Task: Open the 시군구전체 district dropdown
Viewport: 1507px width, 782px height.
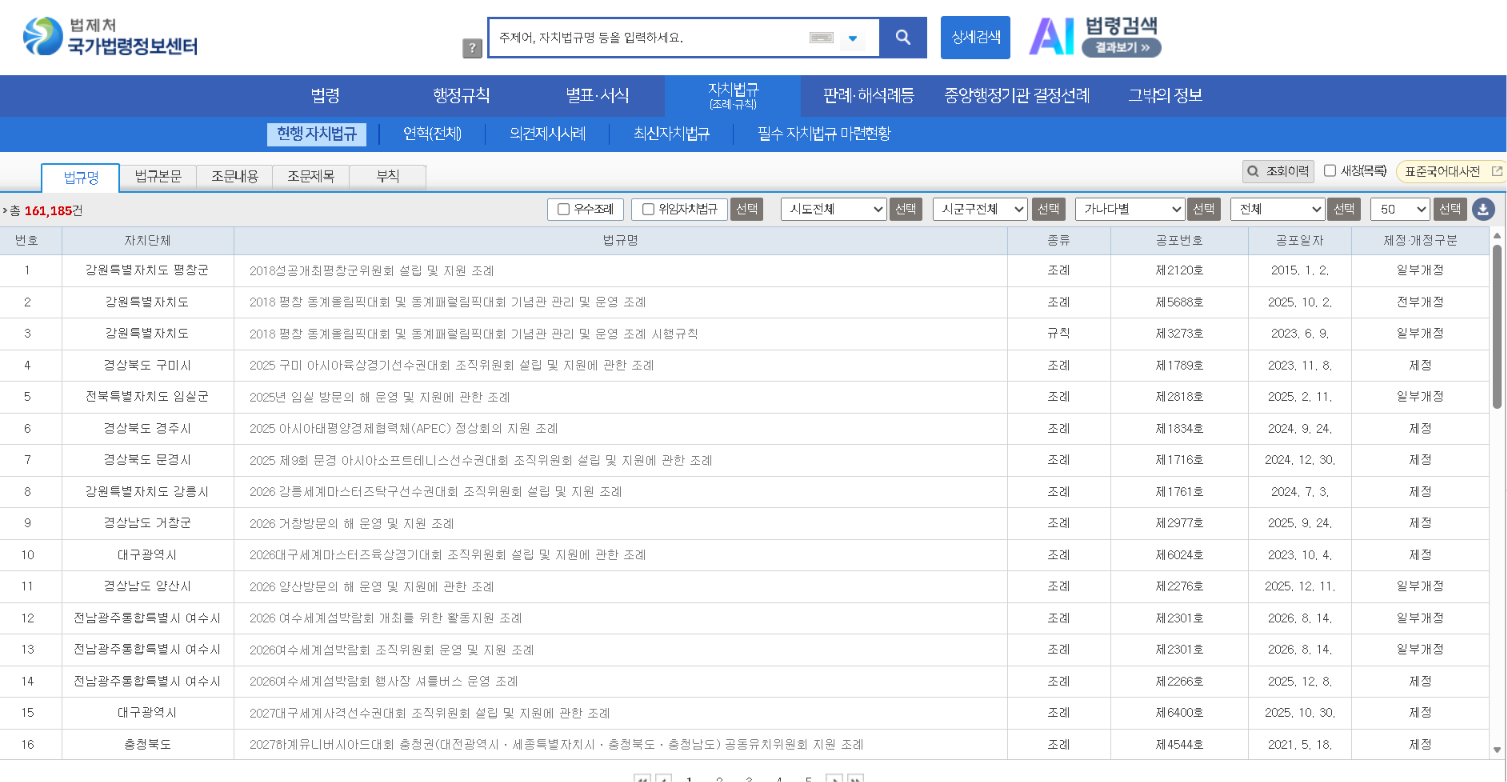Action: [980, 209]
